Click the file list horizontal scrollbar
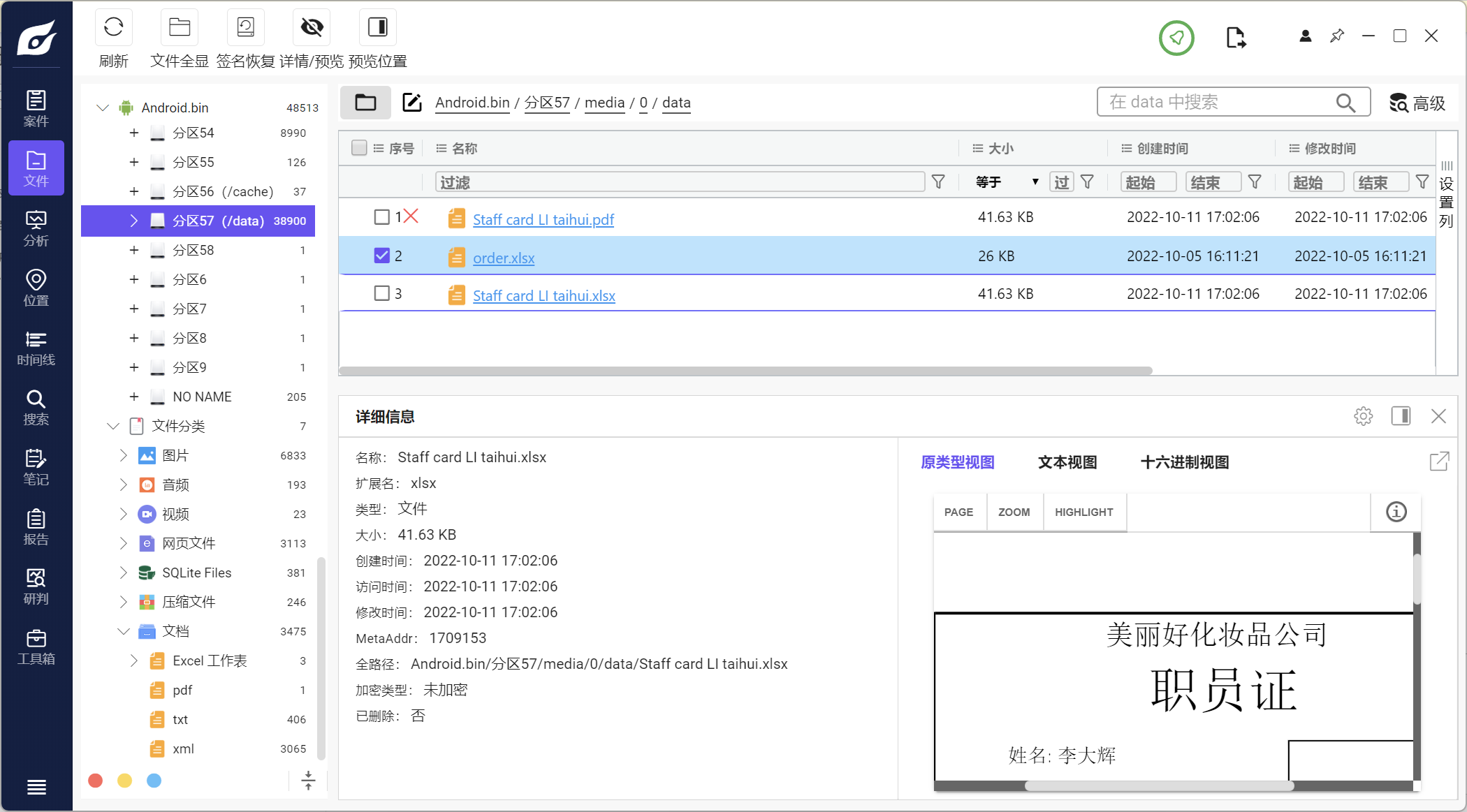The width and height of the screenshot is (1467, 812). pos(745,371)
